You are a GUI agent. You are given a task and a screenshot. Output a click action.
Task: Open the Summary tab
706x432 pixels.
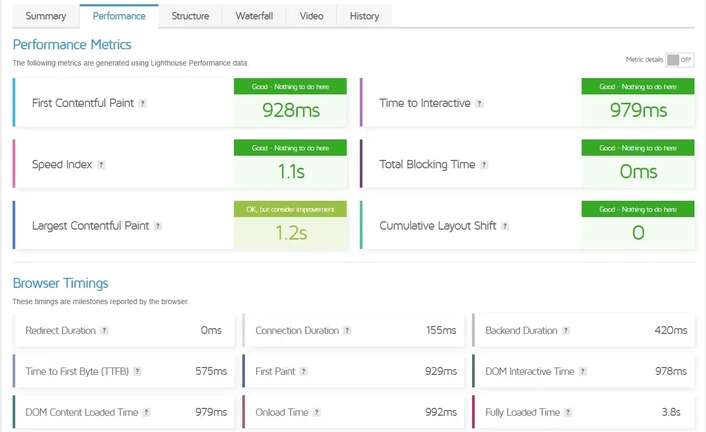(45, 16)
